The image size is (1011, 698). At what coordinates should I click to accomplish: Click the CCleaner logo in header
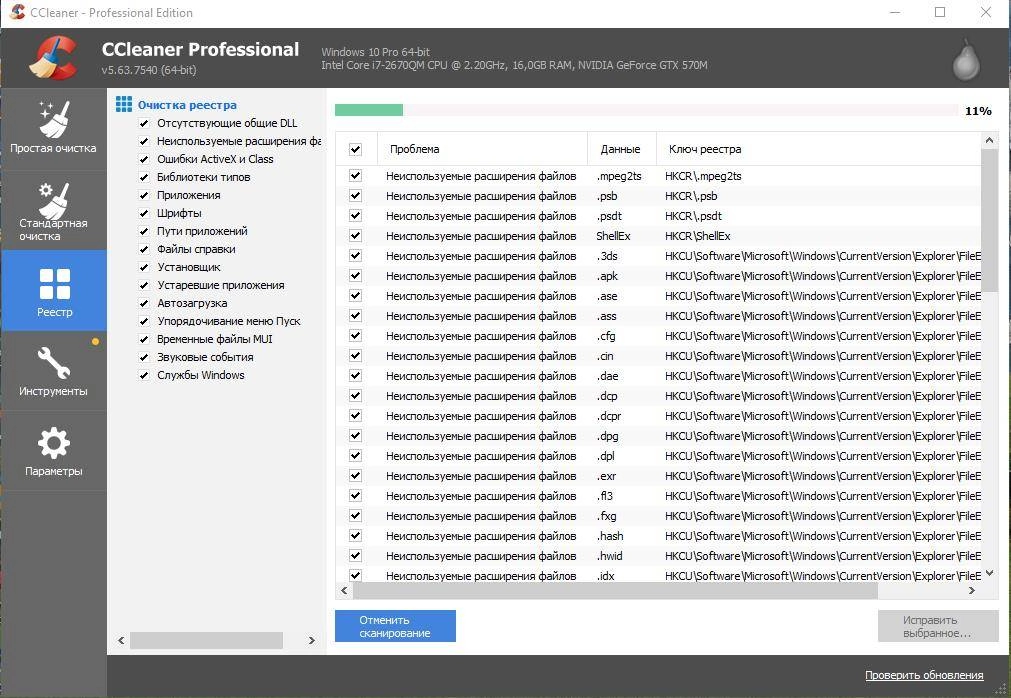click(x=54, y=58)
